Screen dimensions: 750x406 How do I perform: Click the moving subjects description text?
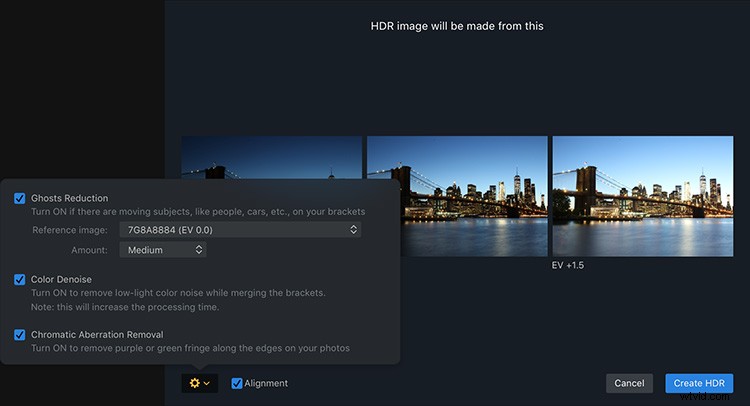coord(198,211)
